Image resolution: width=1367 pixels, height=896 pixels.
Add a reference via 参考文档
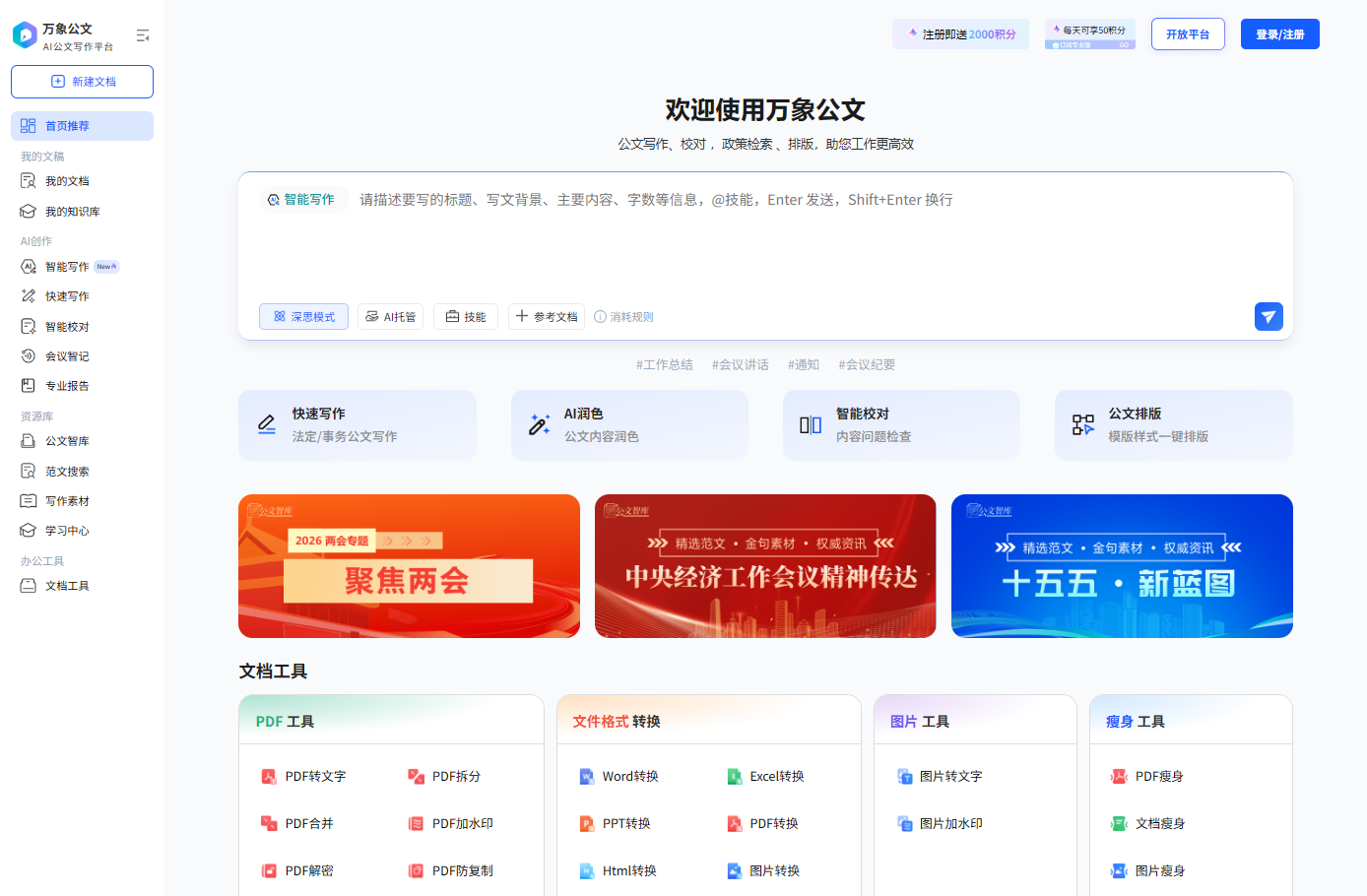coord(547,316)
